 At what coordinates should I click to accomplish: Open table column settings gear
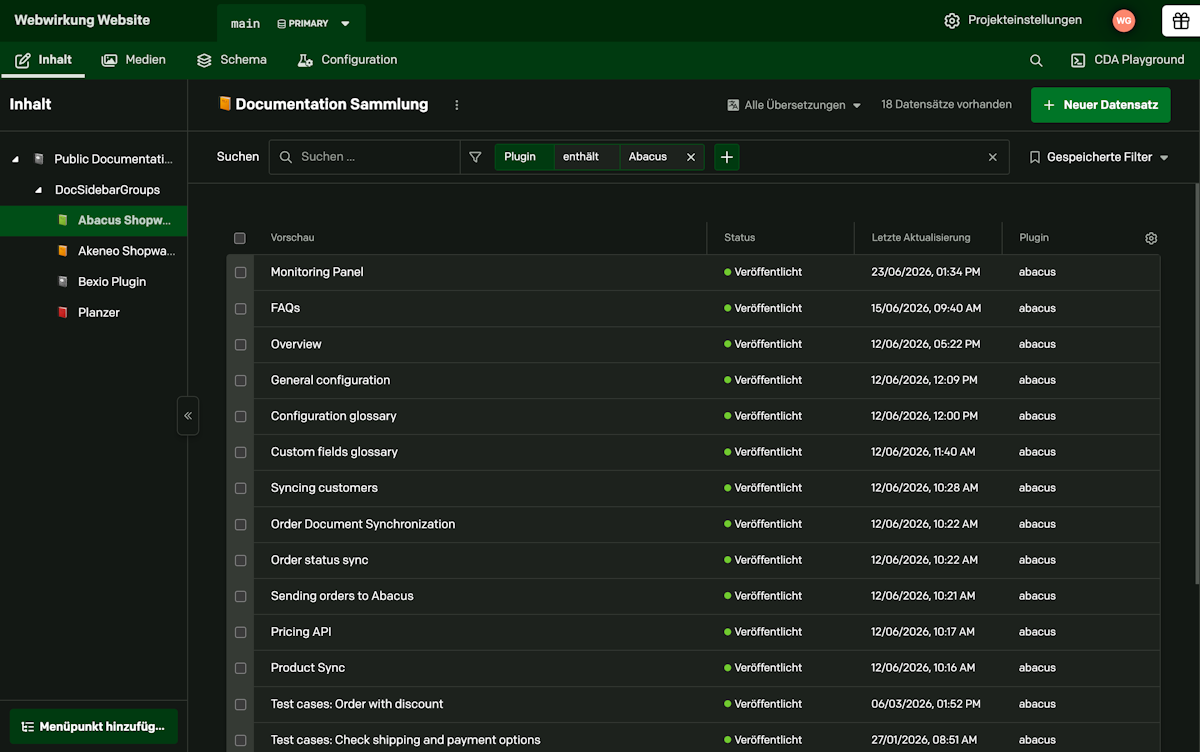click(1151, 238)
